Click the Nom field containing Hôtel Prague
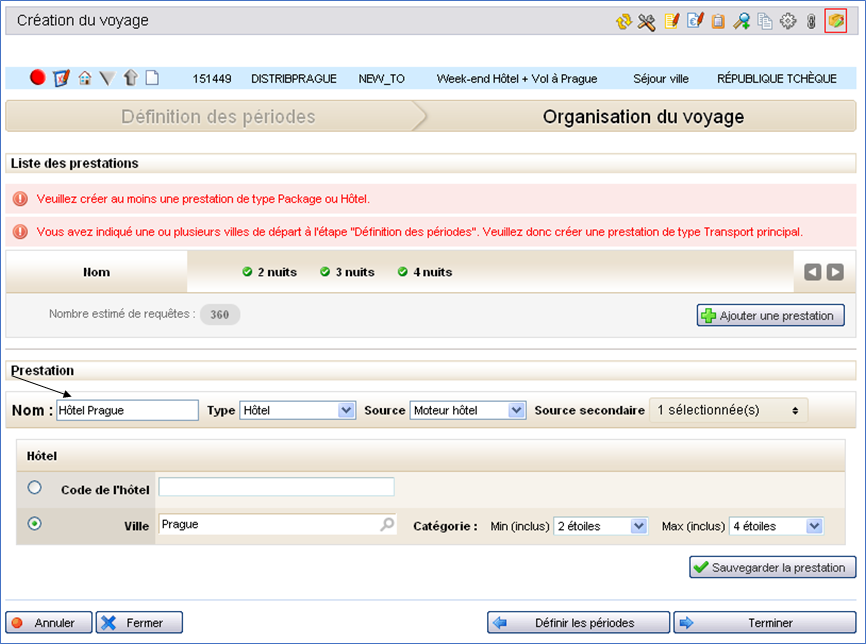Screen dimensions: 866x644 [127, 410]
